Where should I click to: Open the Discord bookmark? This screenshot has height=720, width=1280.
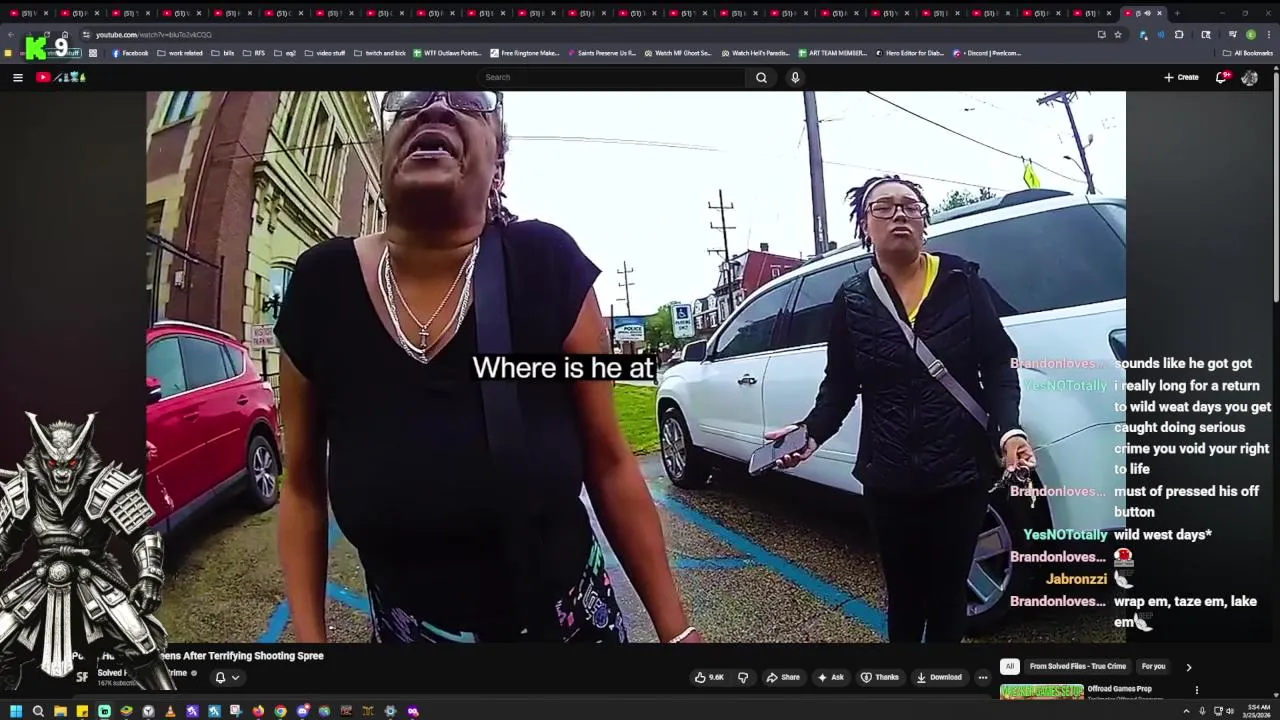986,53
